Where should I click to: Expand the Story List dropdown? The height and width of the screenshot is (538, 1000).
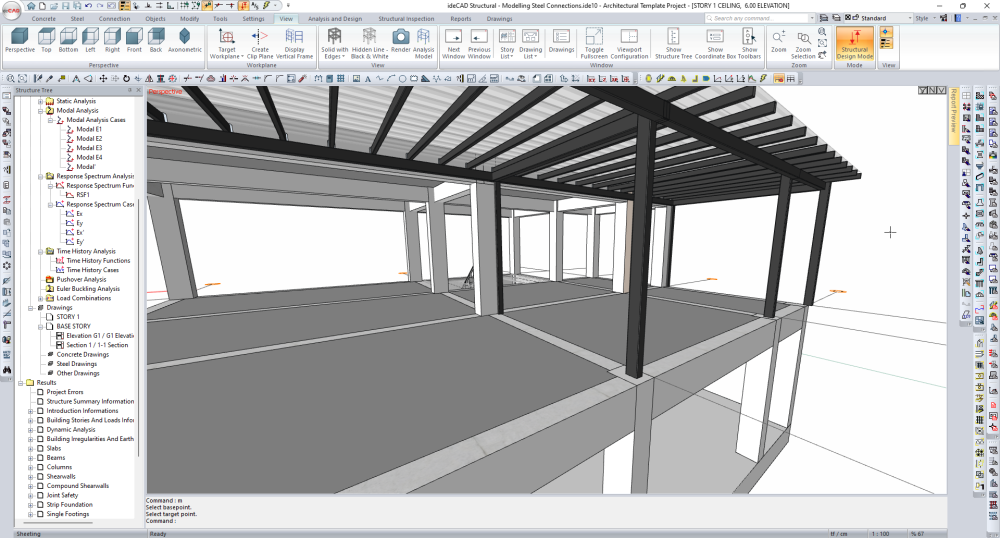(507, 42)
